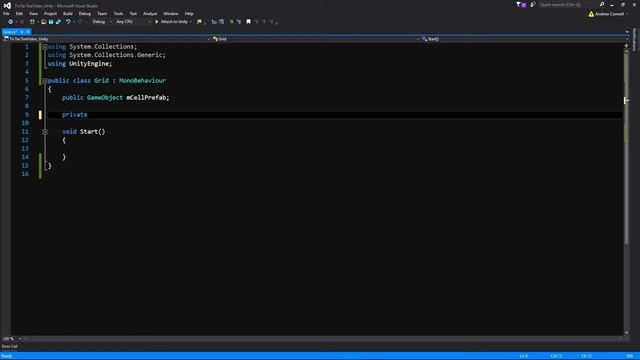Collapse the Grid class code block
Viewport: 640px width, 360px height.
(x=45, y=81)
